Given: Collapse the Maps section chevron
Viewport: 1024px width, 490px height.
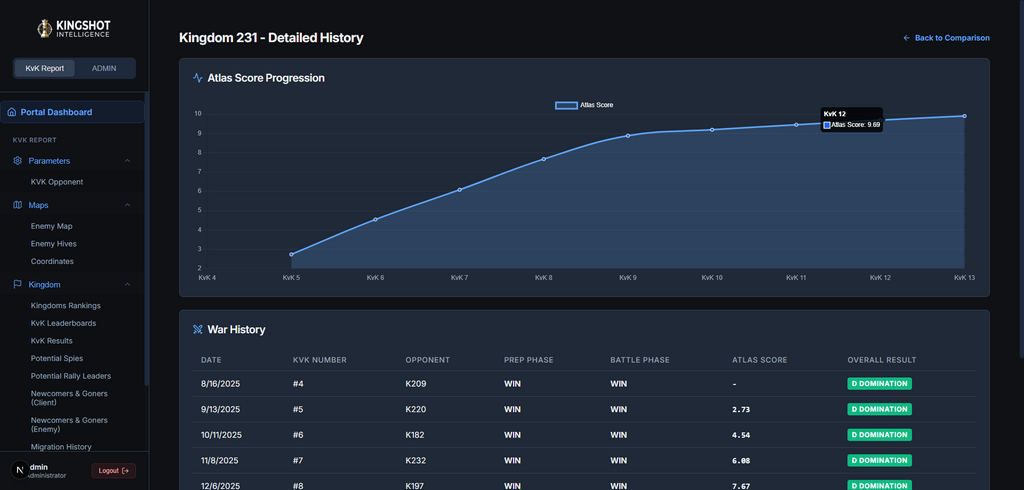Looking at the screenshot, I should [x=127, y=205].
